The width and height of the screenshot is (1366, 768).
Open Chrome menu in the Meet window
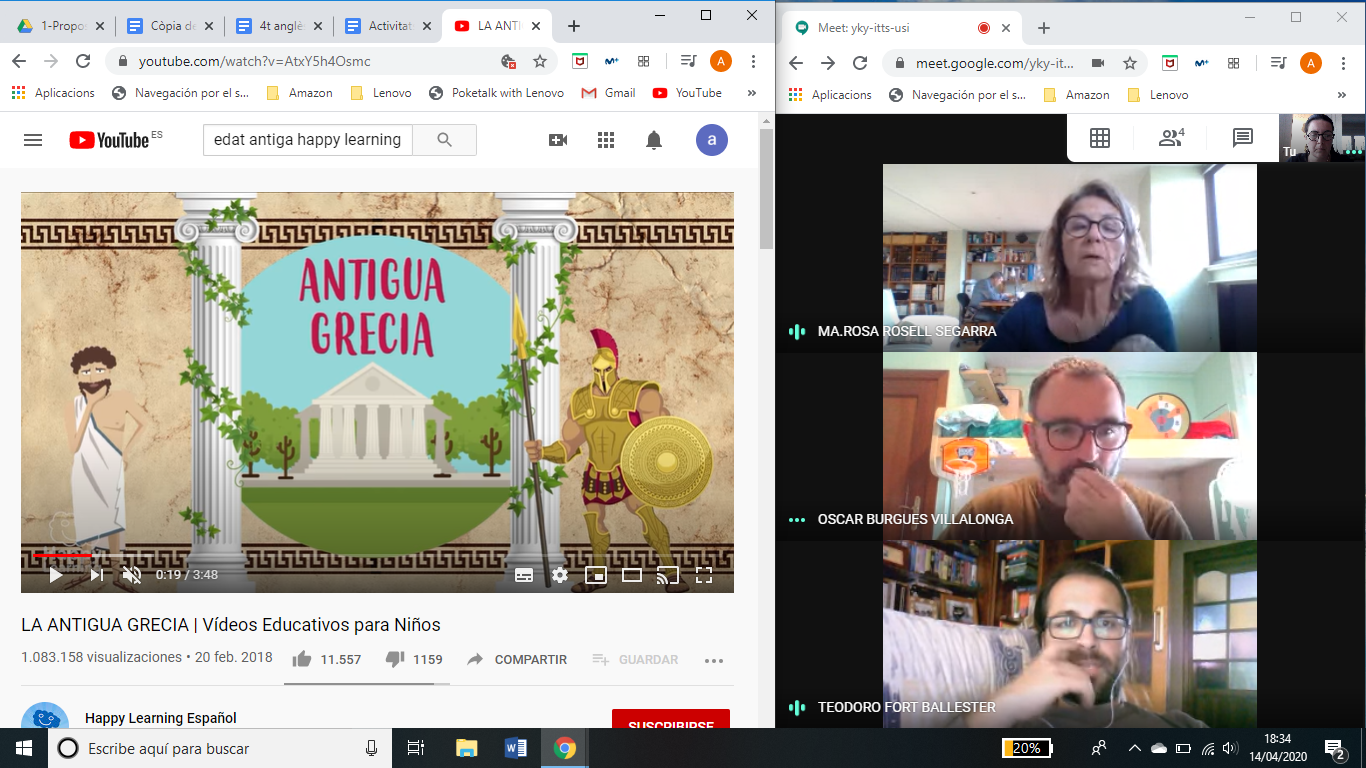pyautogui.click(x=1343, y=63)
